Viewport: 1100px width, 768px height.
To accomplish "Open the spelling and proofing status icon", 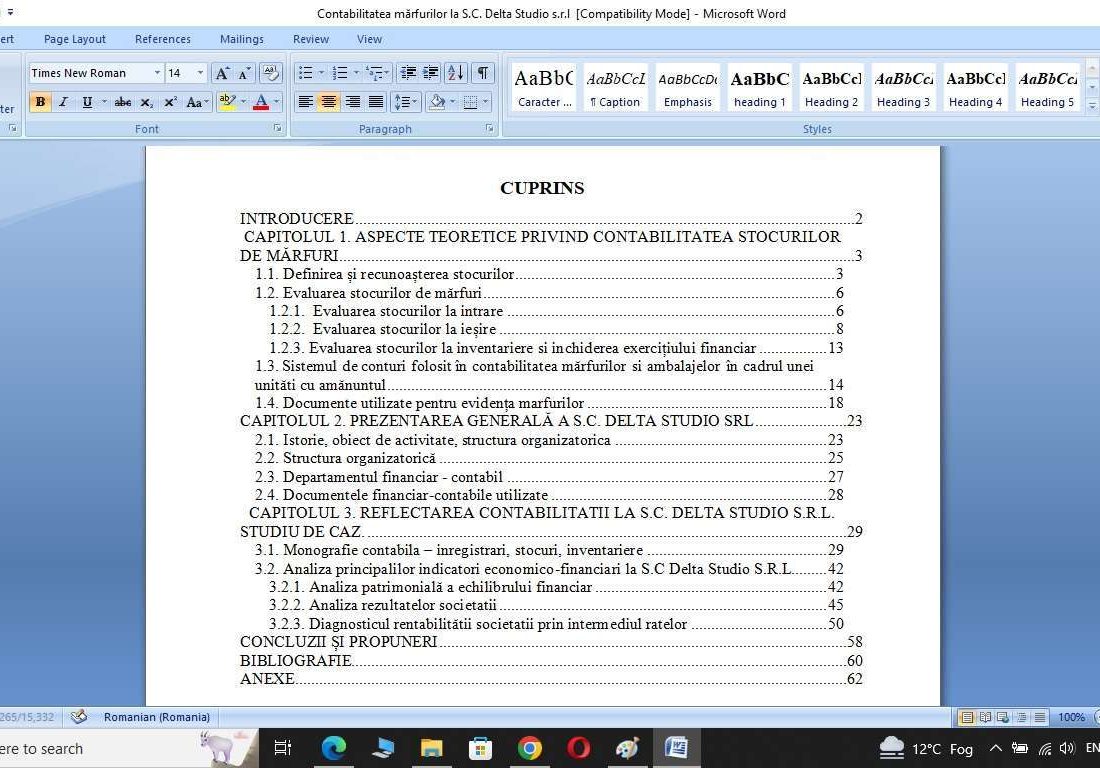I will 79,717.
